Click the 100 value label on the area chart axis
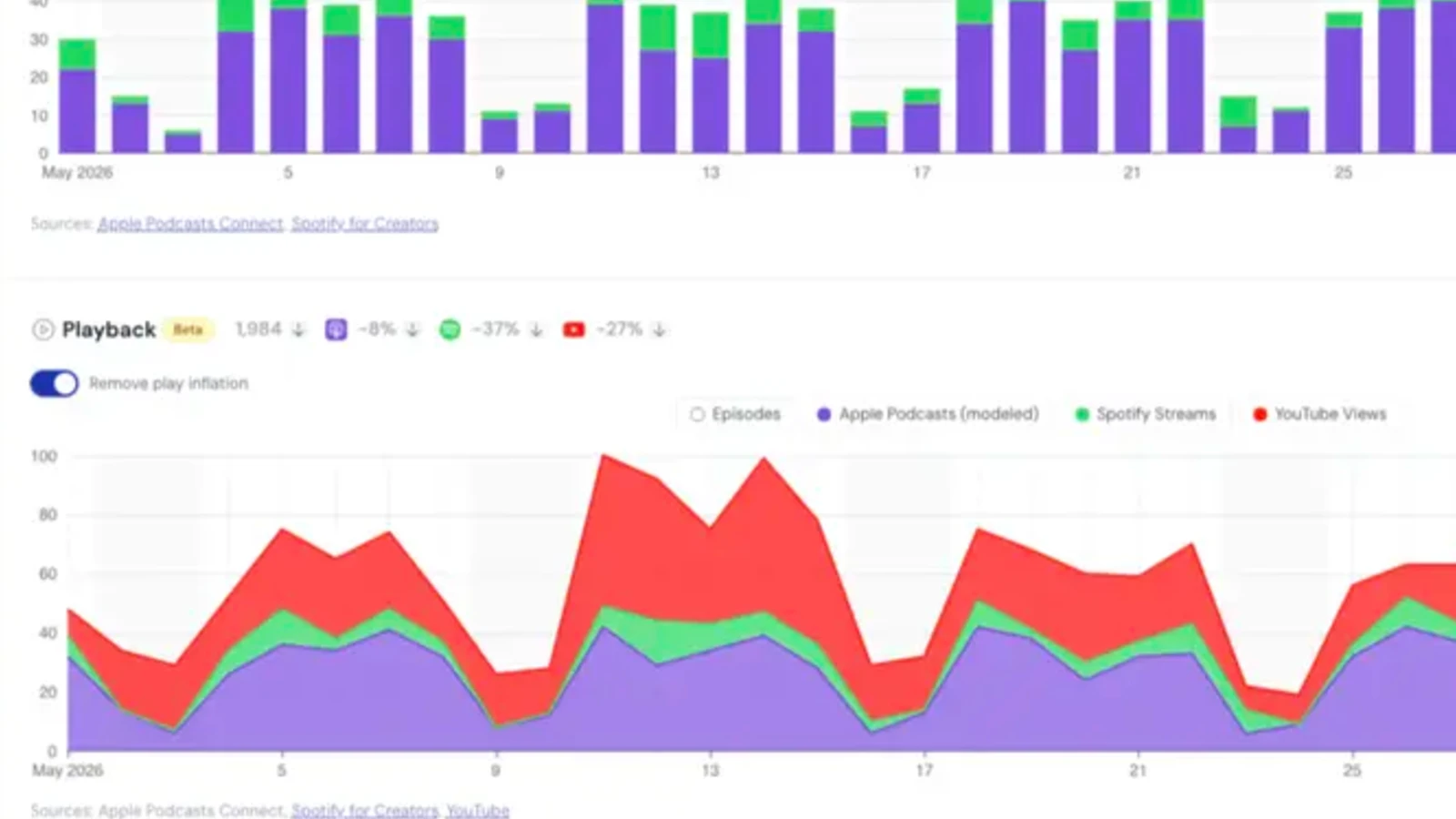Screen dimensions: 1456x819 click(x=44, y=457)
